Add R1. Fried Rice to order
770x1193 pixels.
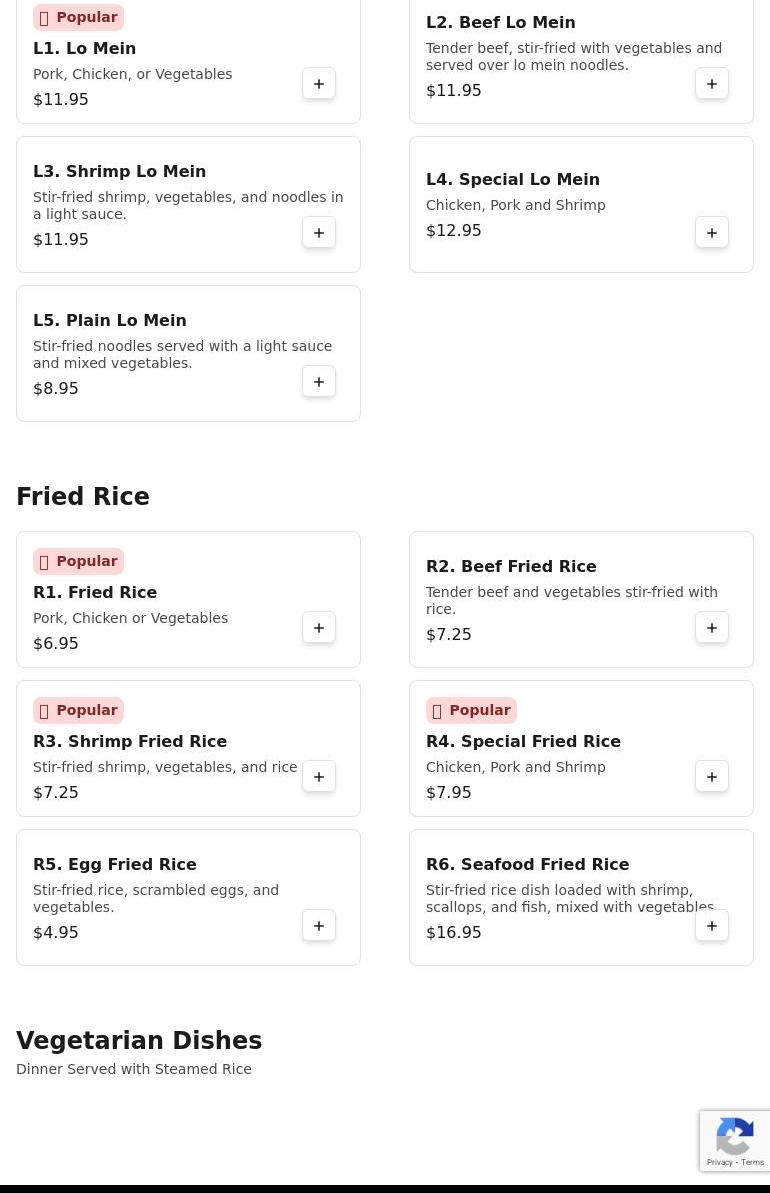coord(319,628)
